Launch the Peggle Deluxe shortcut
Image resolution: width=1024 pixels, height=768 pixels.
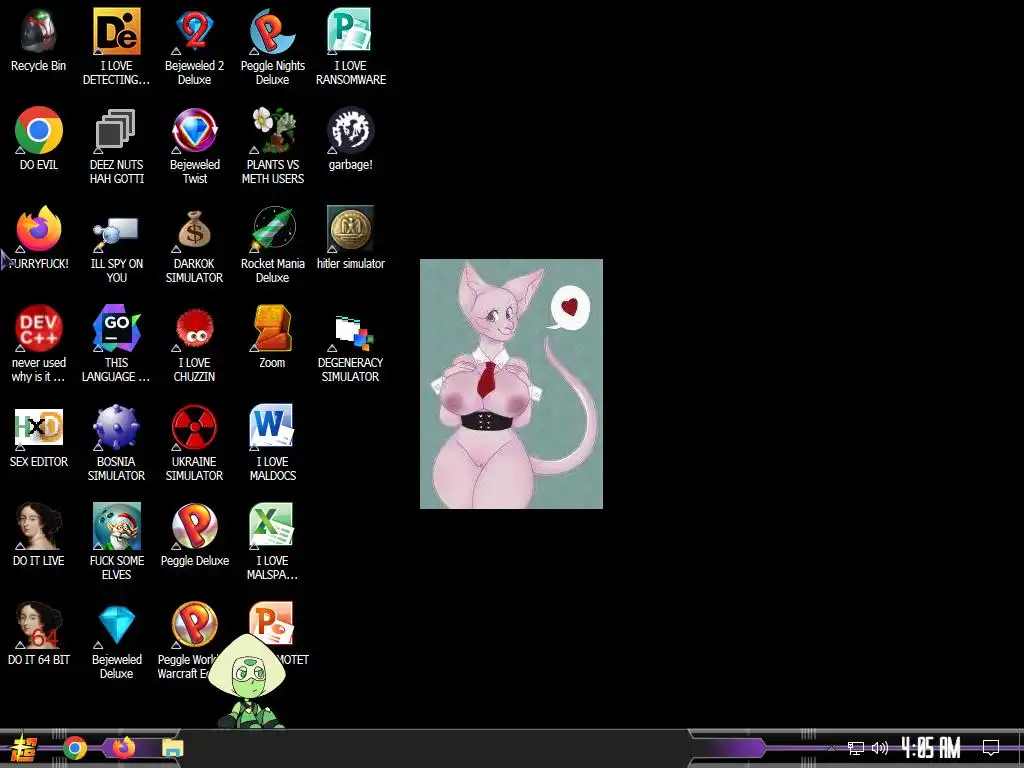195,526
